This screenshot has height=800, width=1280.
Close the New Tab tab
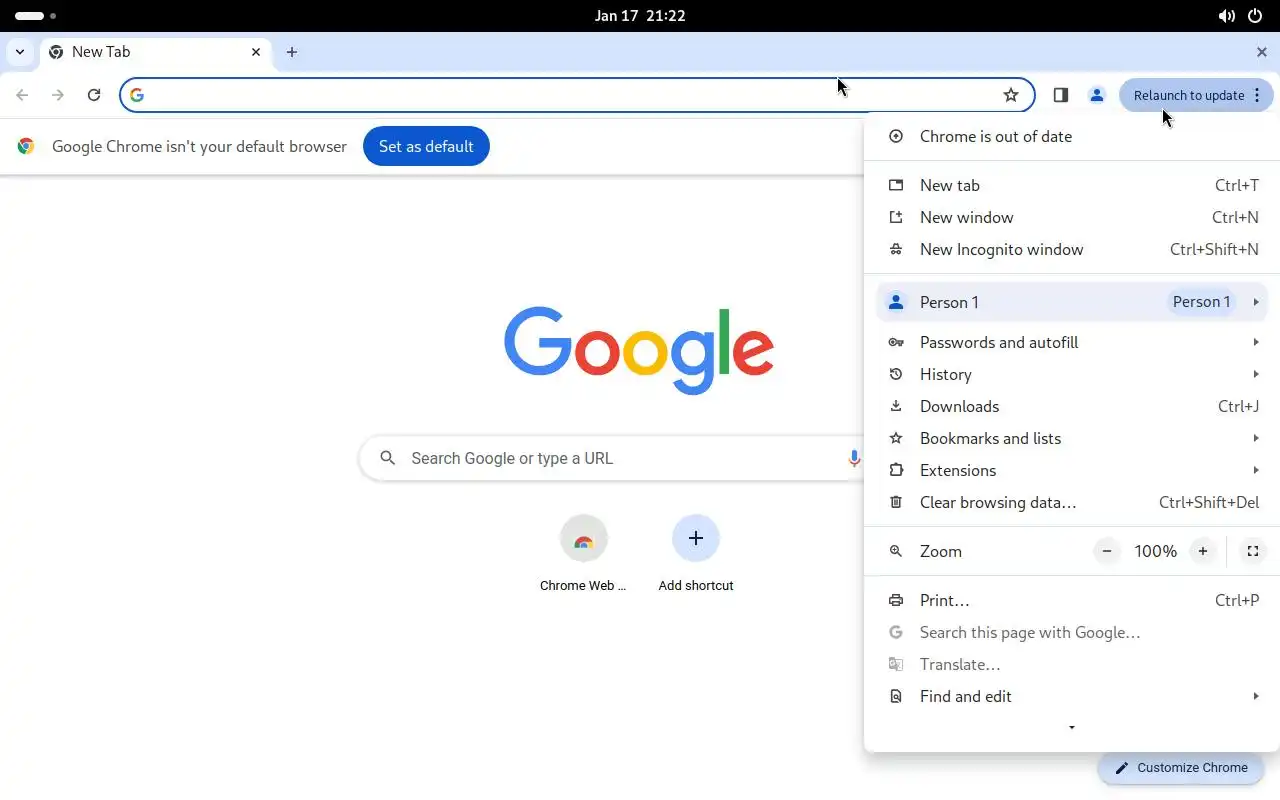pos(256,52)
